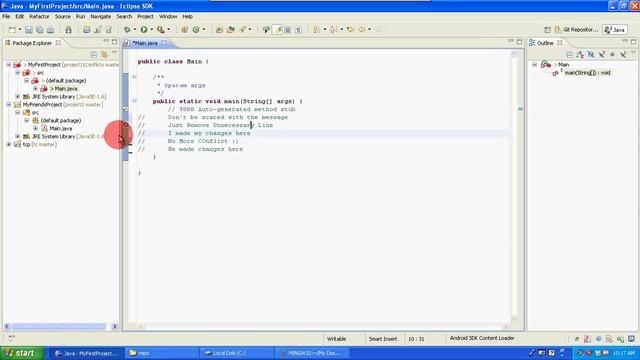The height and width of the screenshot is (360, 640).
Task: Expand the tcp project node
Action: click(9, 144)
